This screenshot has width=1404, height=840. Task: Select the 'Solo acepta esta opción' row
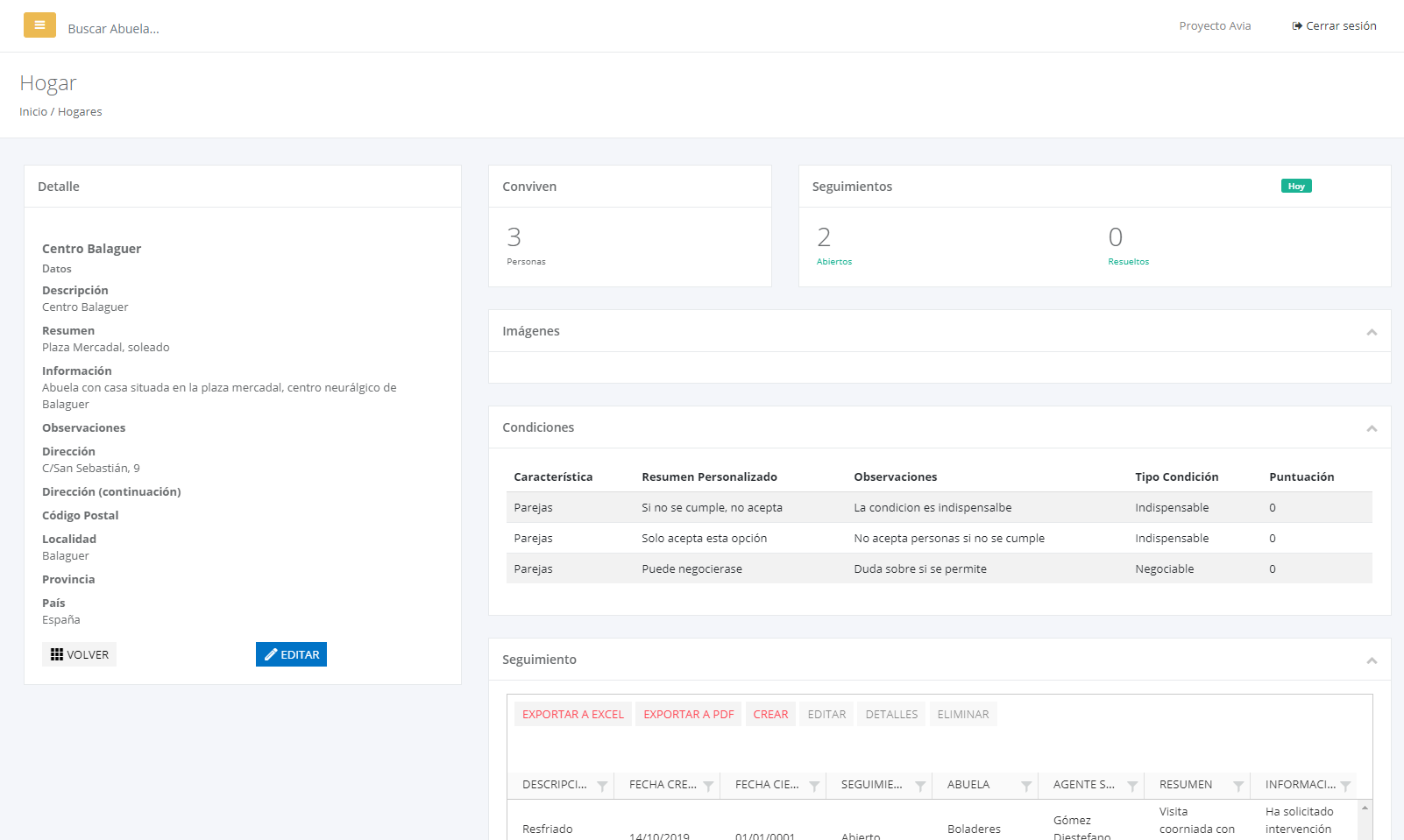tap(940, 539)
